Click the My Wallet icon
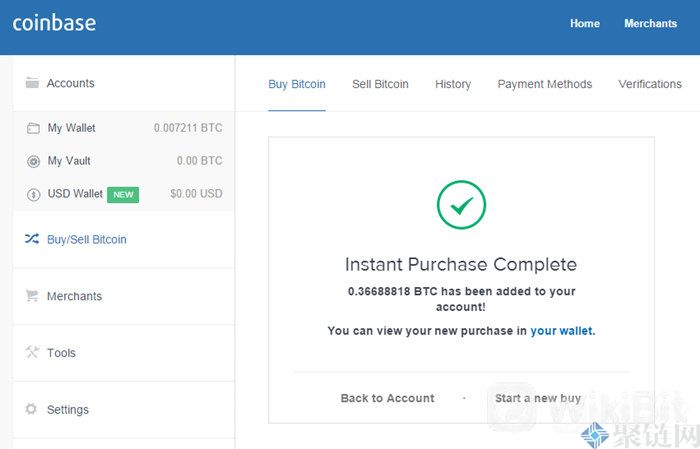 tap(33, 128)
